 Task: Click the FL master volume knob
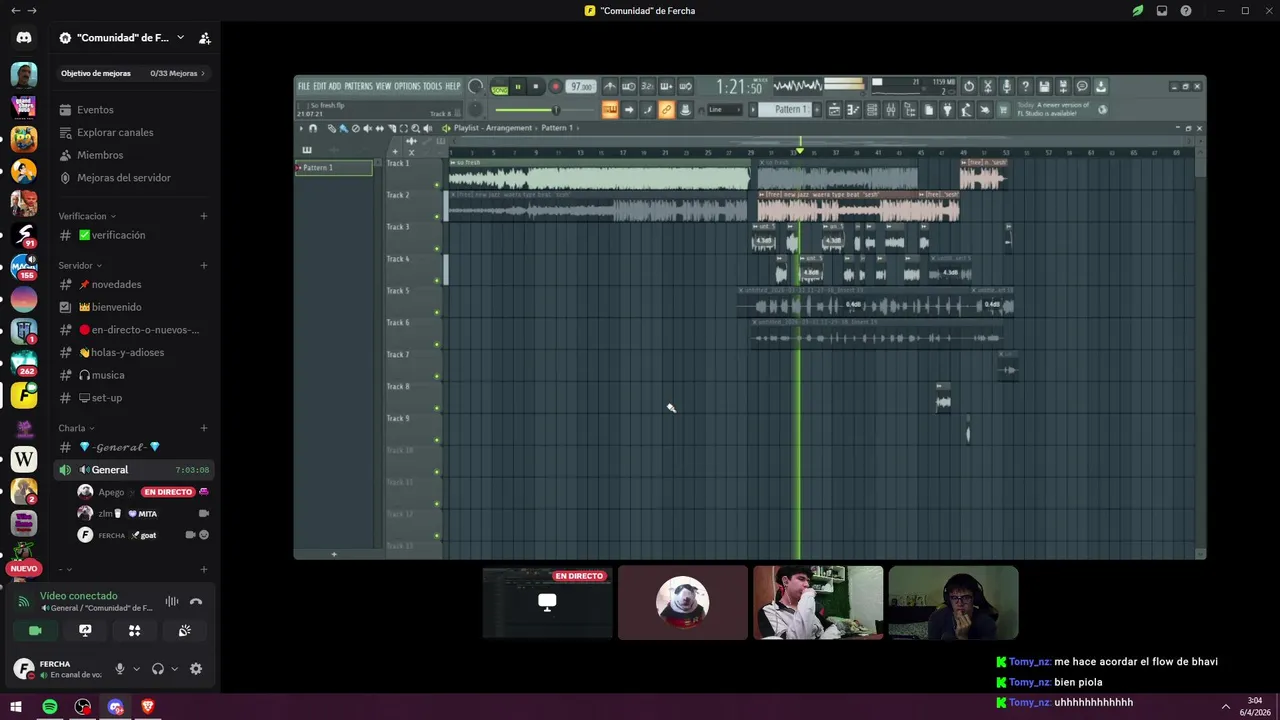coord(476,87)
